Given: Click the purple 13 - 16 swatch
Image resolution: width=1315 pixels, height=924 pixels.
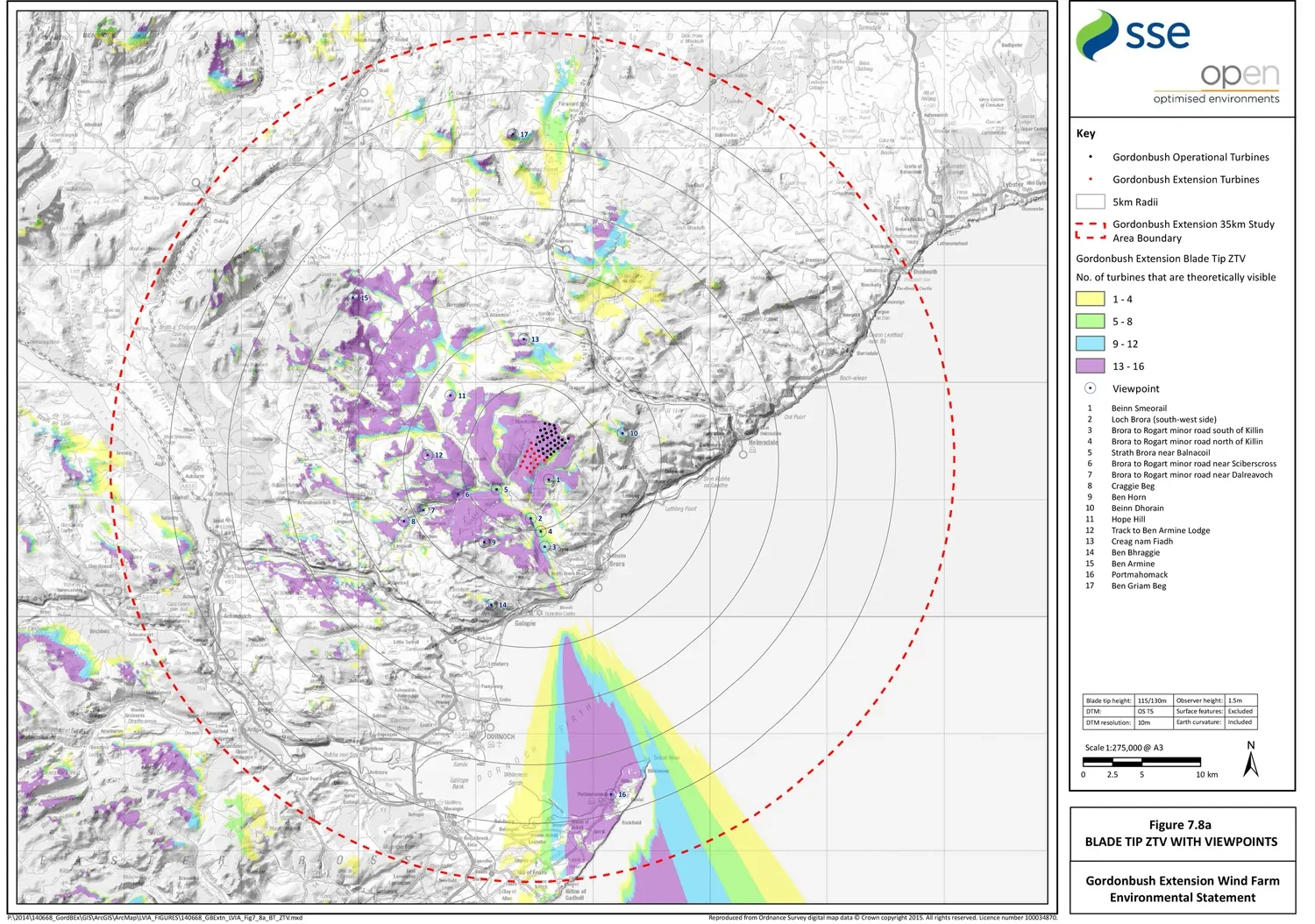Looking at the screenshot, I should [1090, 366].
